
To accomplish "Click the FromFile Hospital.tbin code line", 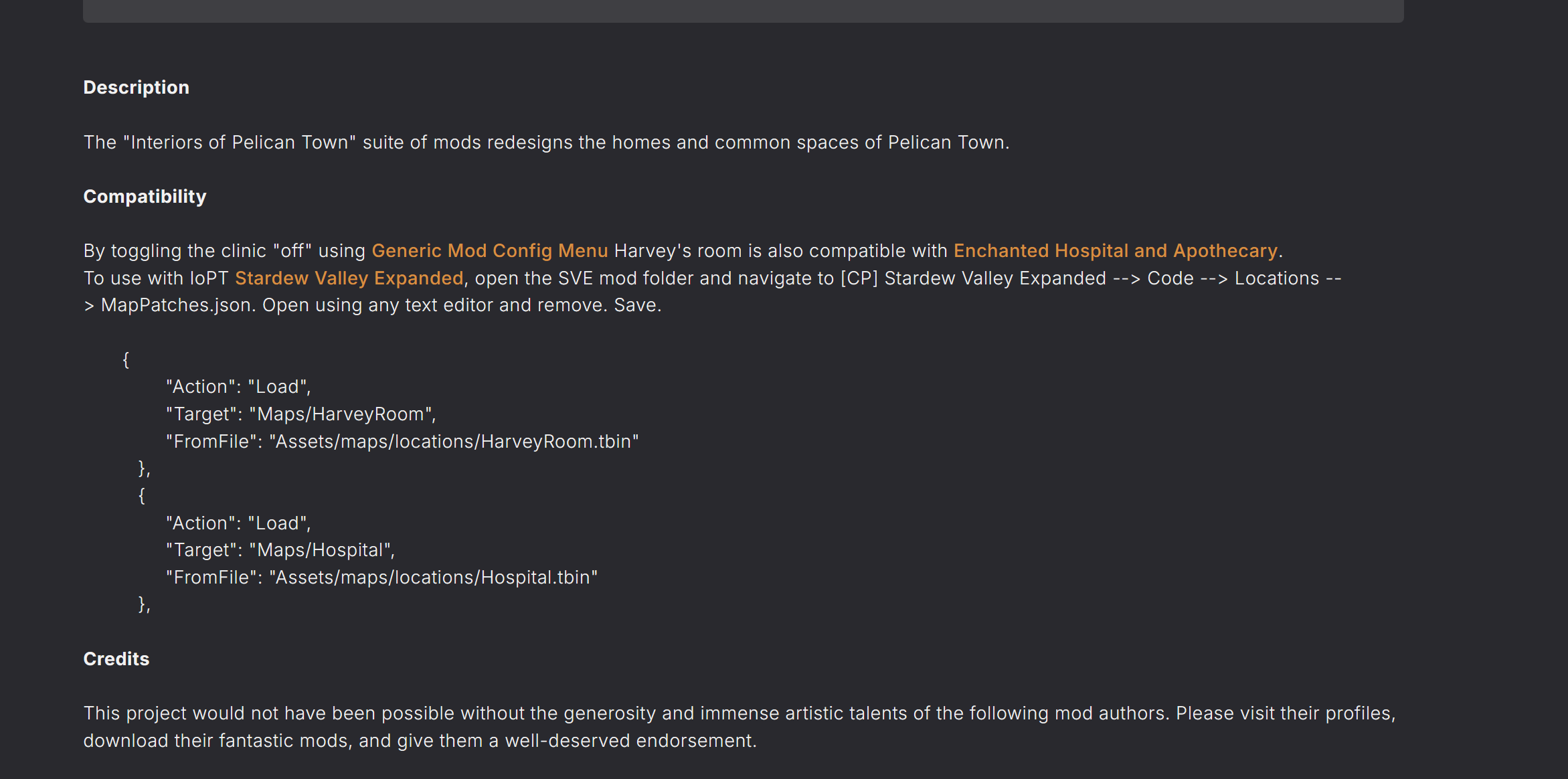I will pyautogui.click(x=381, y=578).
